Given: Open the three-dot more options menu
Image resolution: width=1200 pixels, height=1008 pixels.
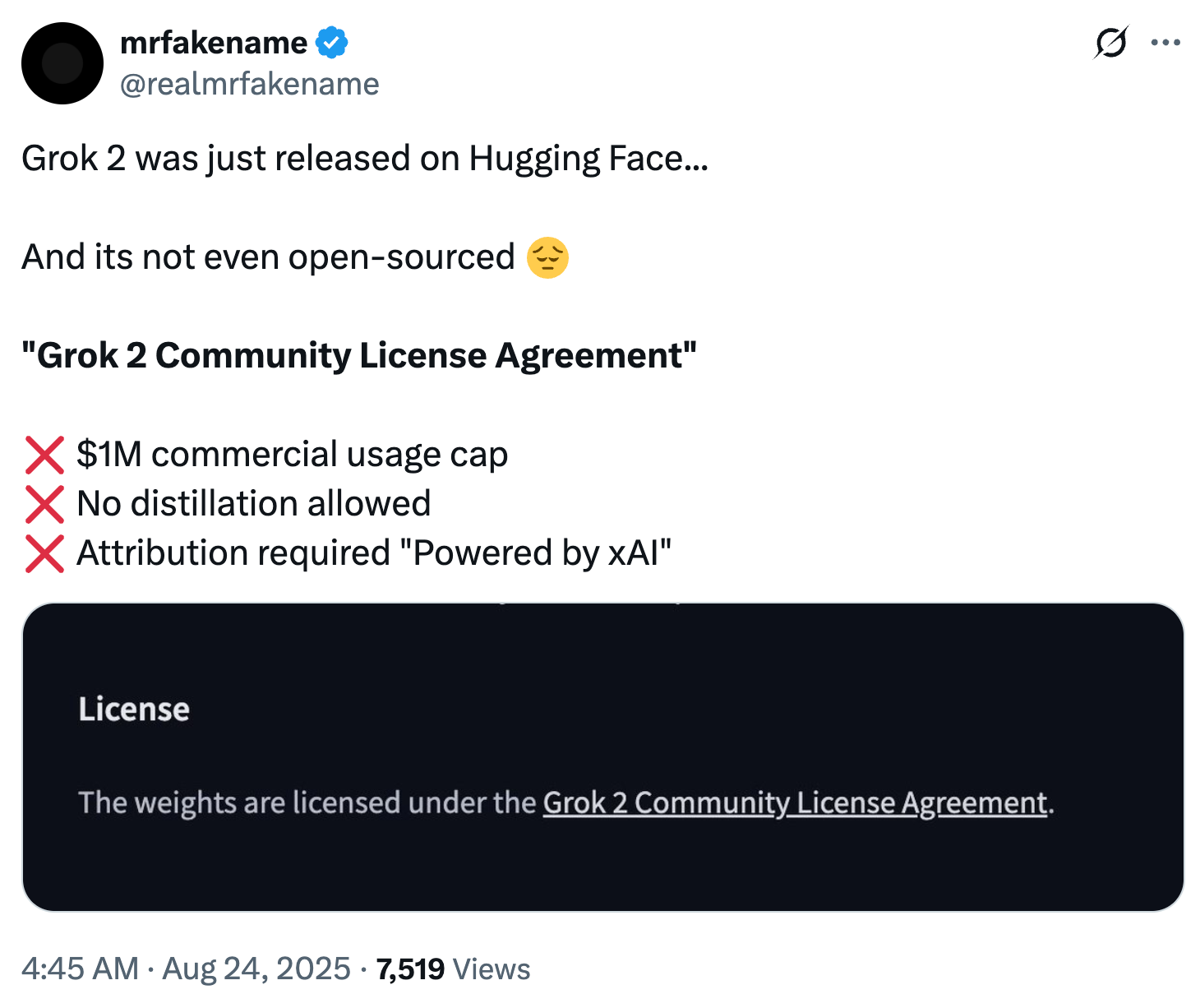Looking at the screenshot, I should point(1165,43).
